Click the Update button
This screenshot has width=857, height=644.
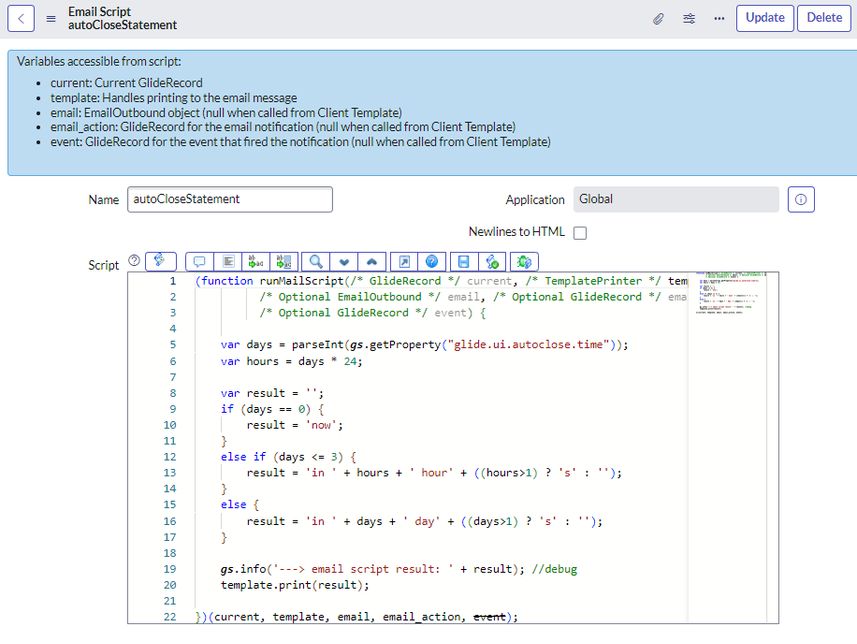tap(765, 18)
